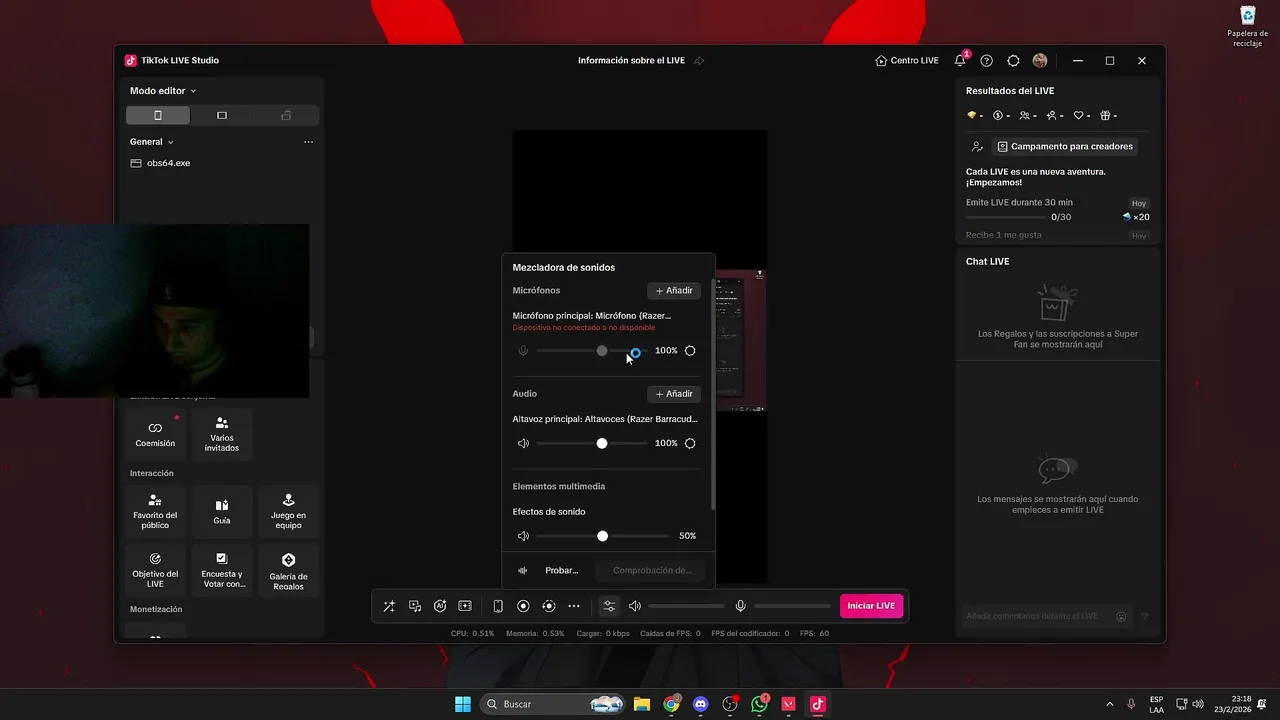This screenshot has width=1280, height=720.
Task: Expand the new followers stat dropdown
Action: click(x=1055, y=116)
